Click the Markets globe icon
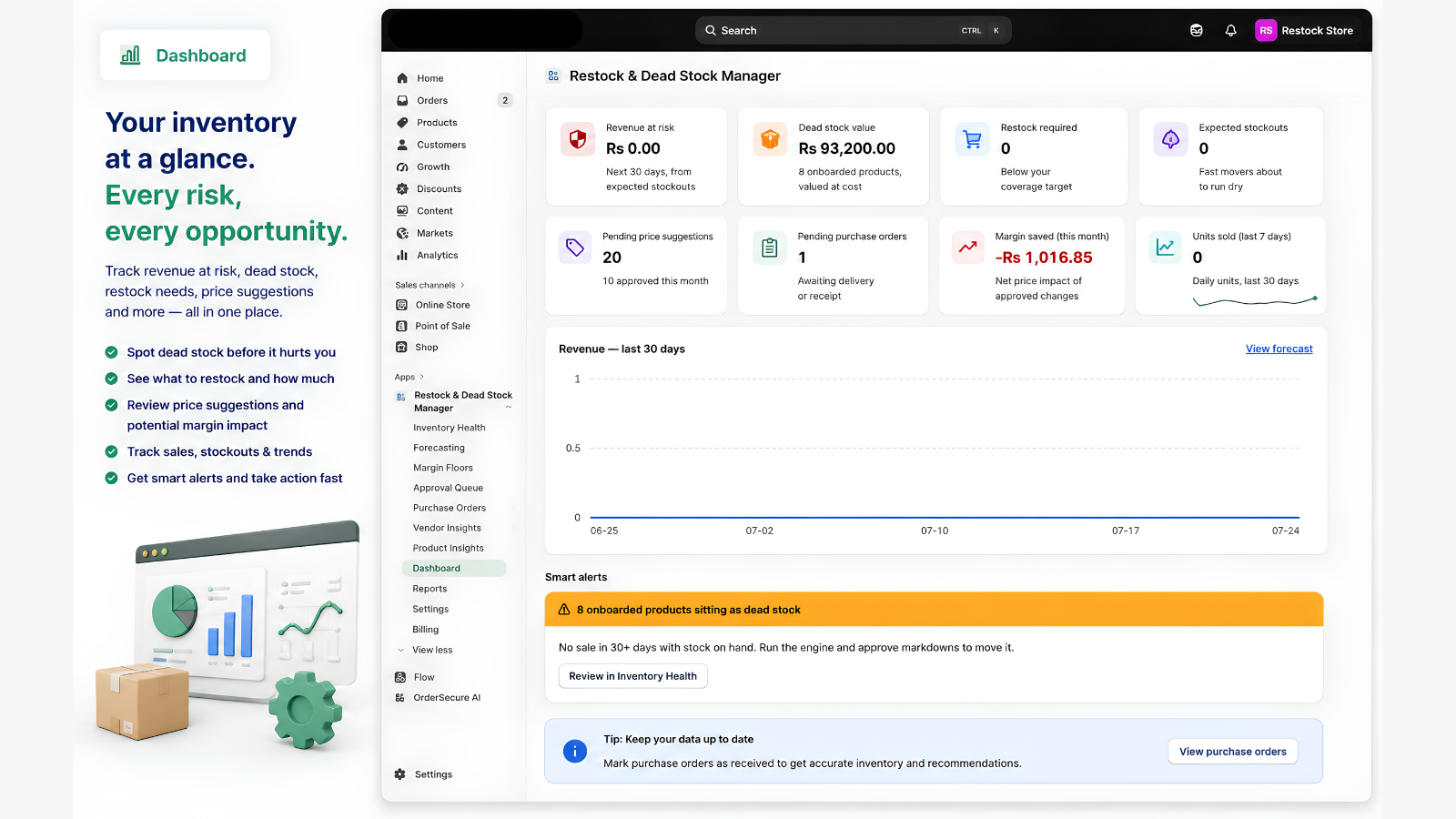The width and height of the screenshot is (1456, 819). [402, 233]
